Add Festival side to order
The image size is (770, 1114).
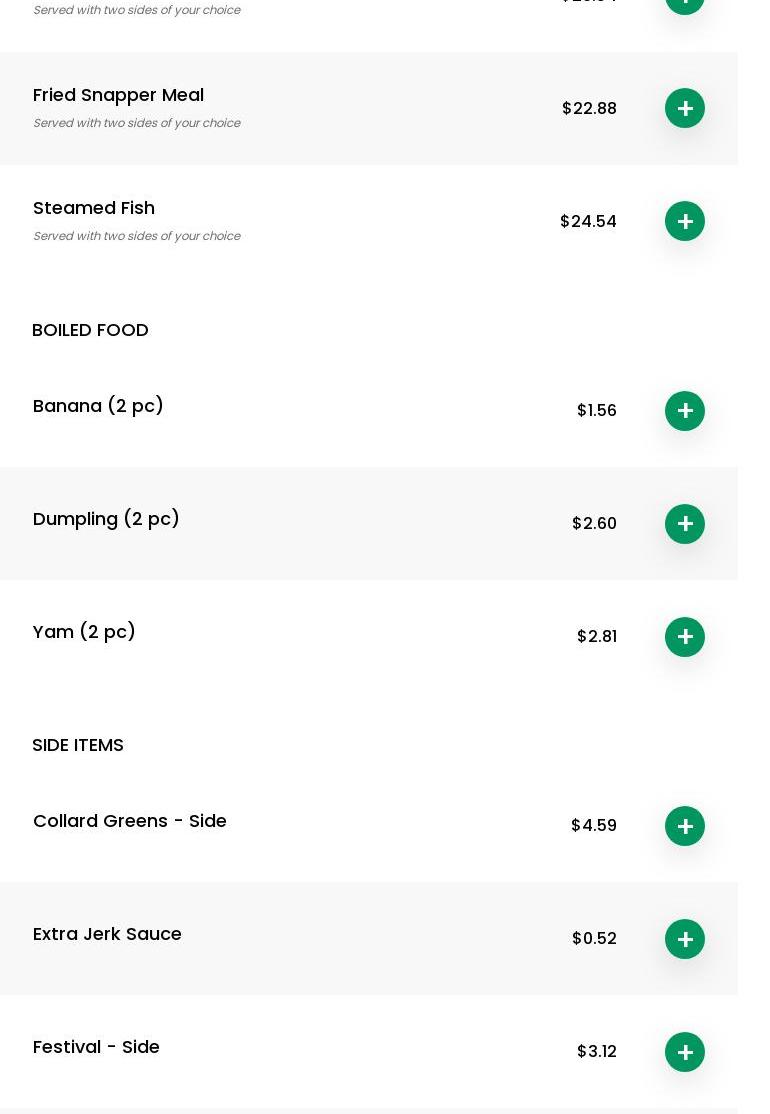685,1052
